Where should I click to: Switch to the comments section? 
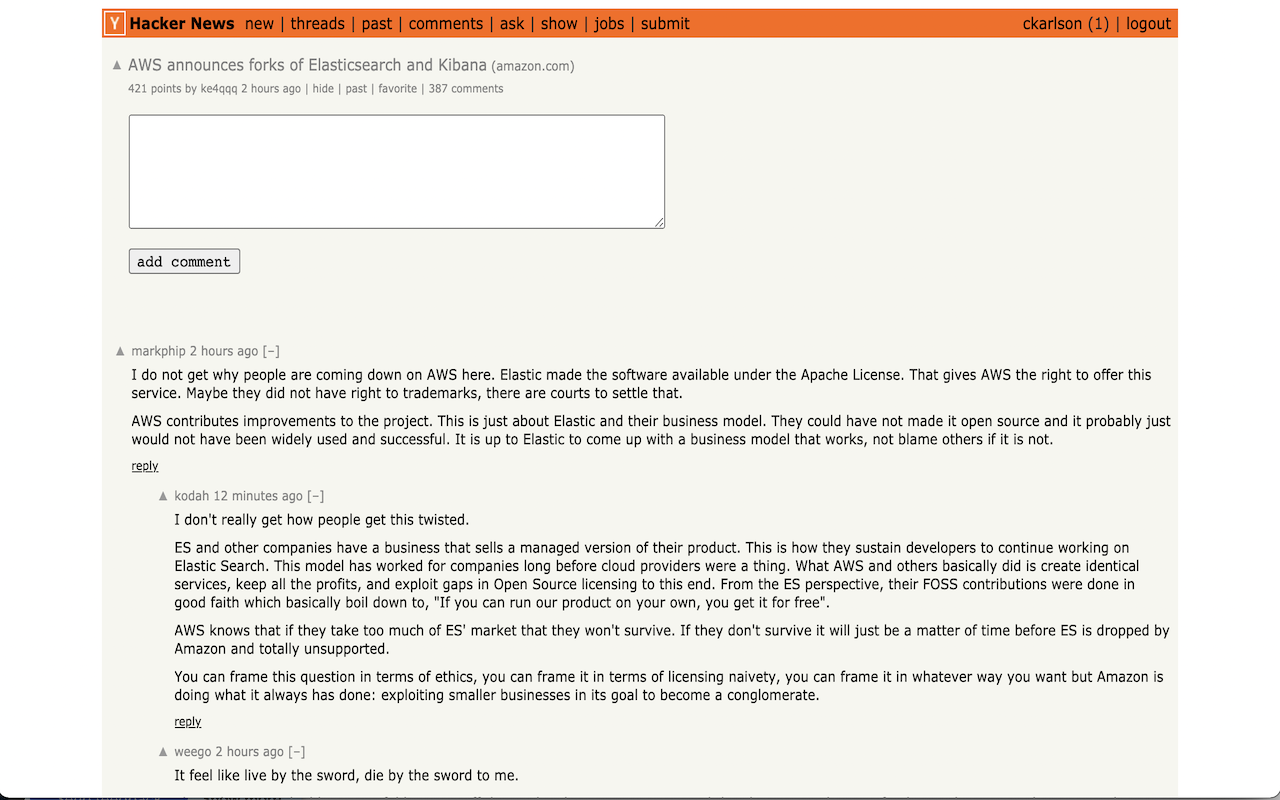(x=445, y=23)
